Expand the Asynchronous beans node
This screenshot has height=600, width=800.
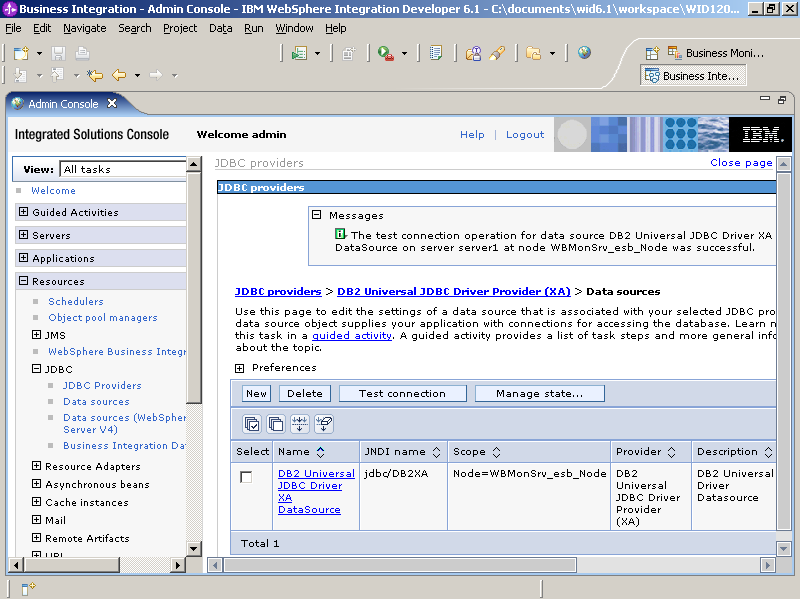(36, 484)
